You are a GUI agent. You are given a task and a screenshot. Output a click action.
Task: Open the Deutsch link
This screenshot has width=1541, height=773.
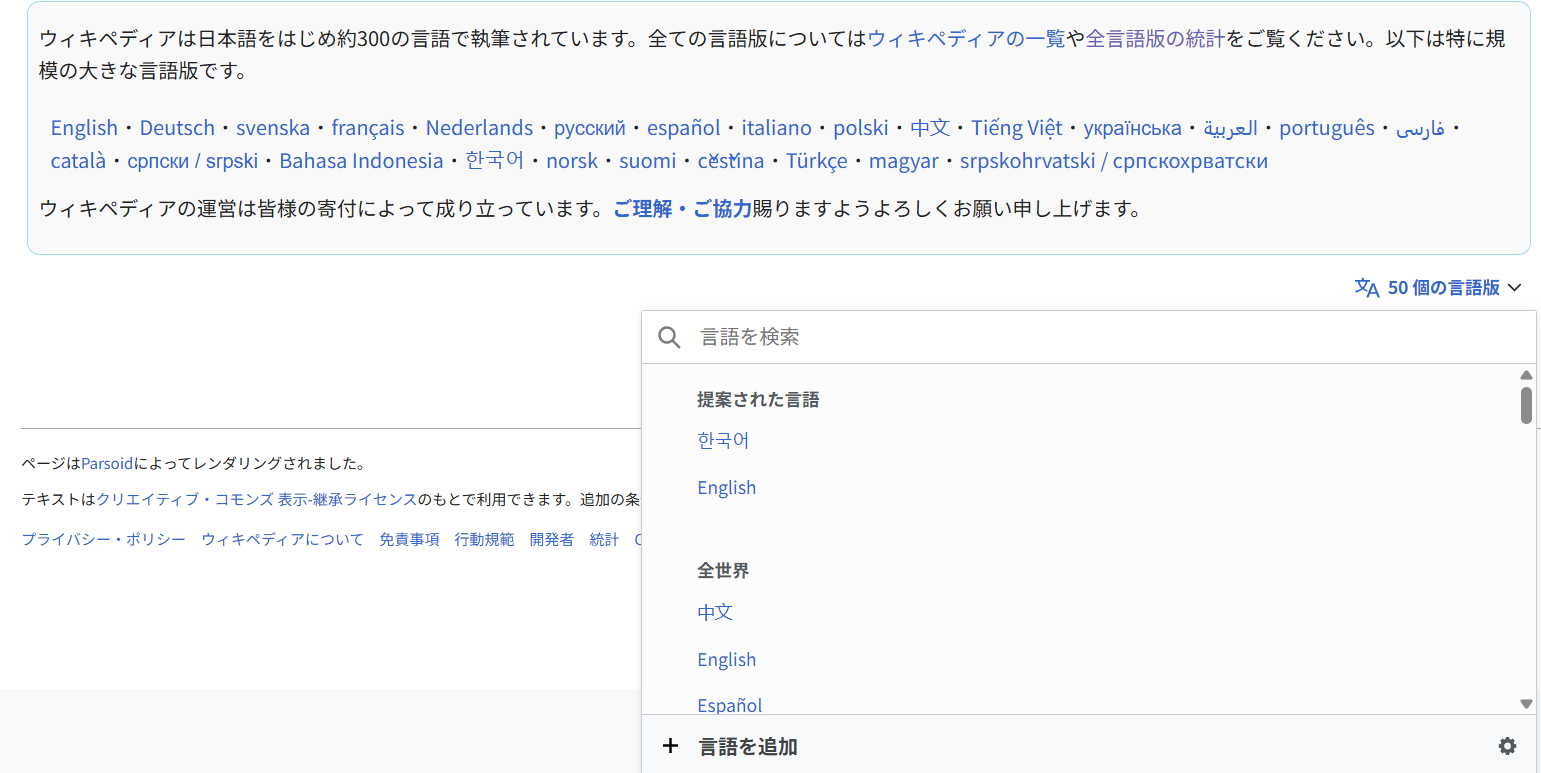177,128
